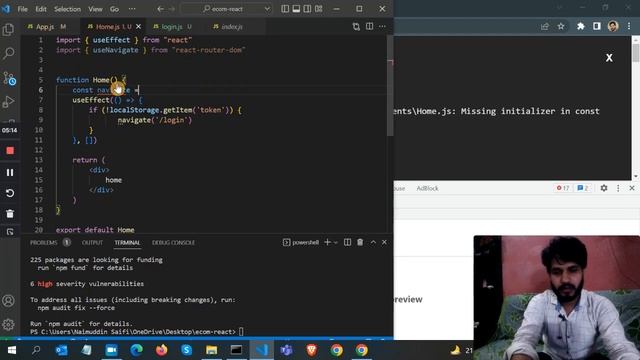Open the Selection menu

67,9
